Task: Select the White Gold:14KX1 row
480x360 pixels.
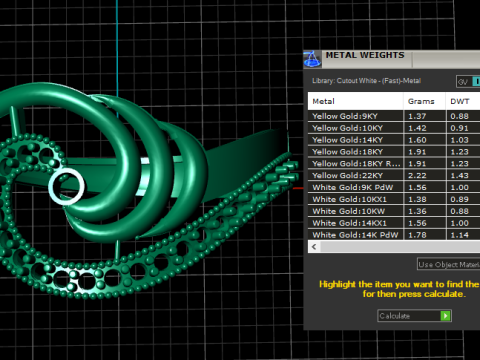Action: pos(394,223)
